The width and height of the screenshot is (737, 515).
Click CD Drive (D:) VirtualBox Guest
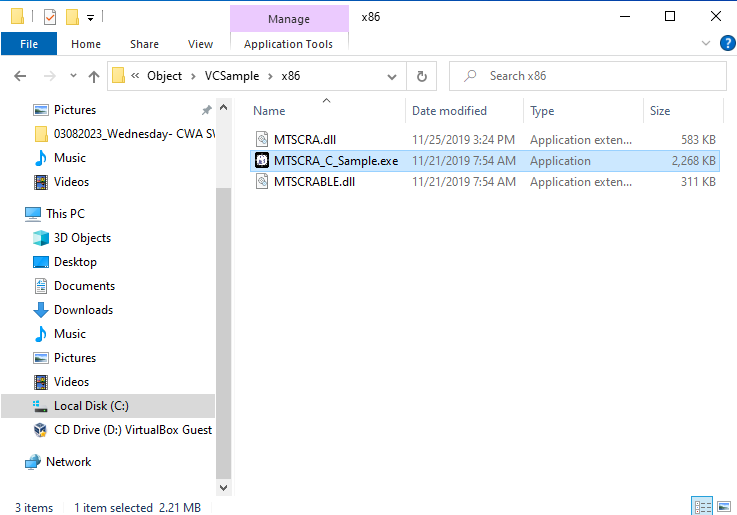(x=132, y=430)
